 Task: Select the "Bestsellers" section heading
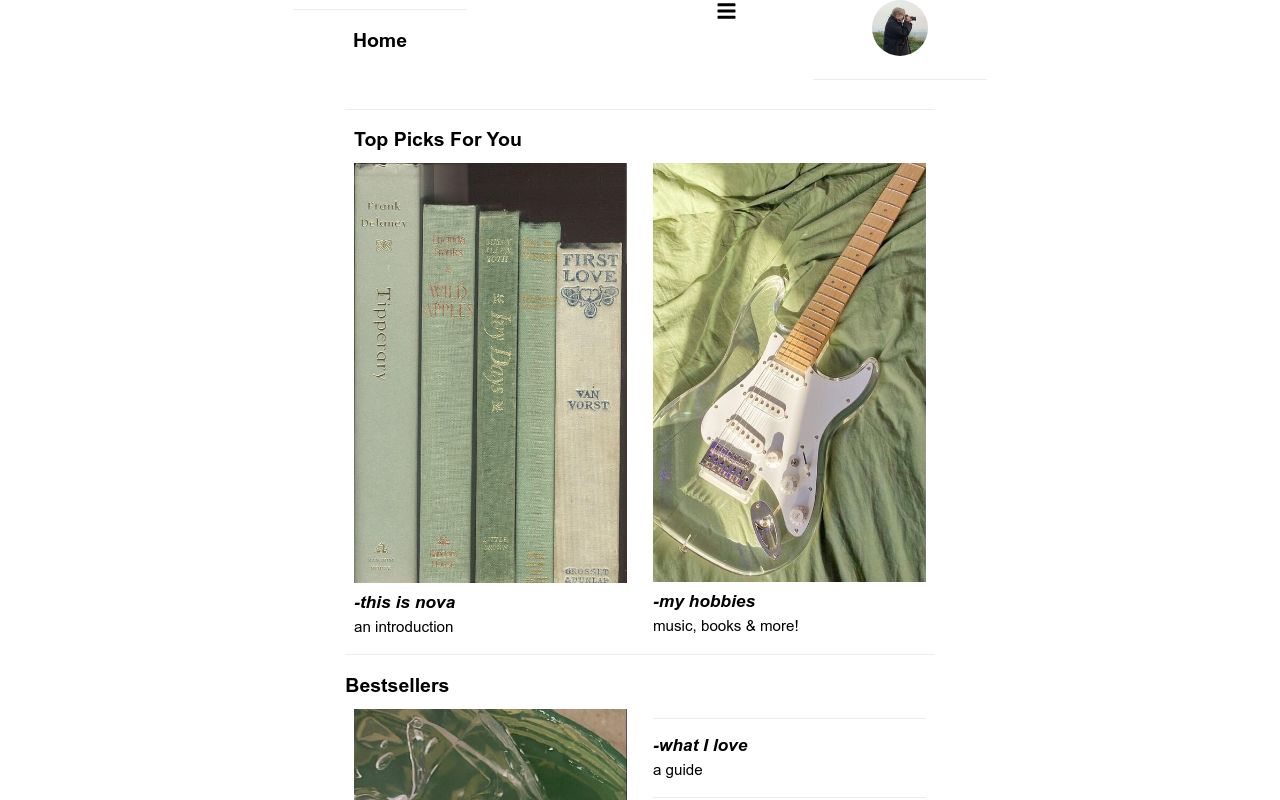pyautogui.click(x=397, y=686)
